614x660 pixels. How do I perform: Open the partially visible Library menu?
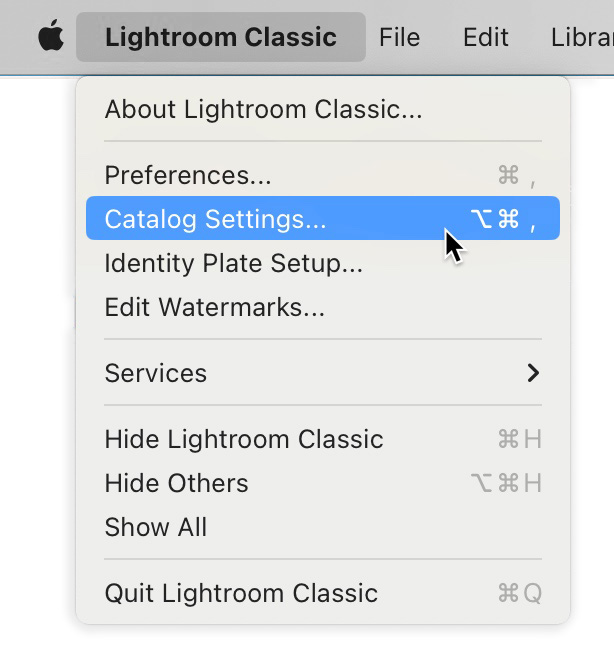tap(582, 37)
